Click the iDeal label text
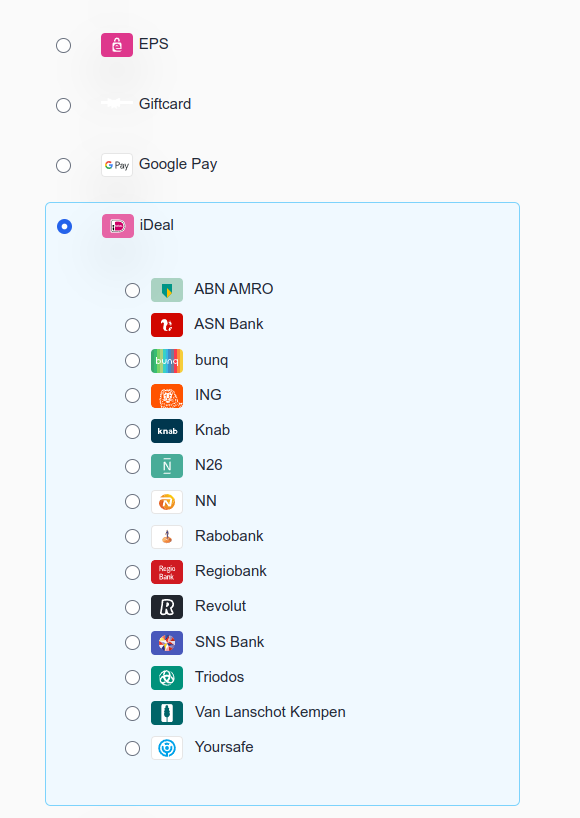 click(156, 225)
